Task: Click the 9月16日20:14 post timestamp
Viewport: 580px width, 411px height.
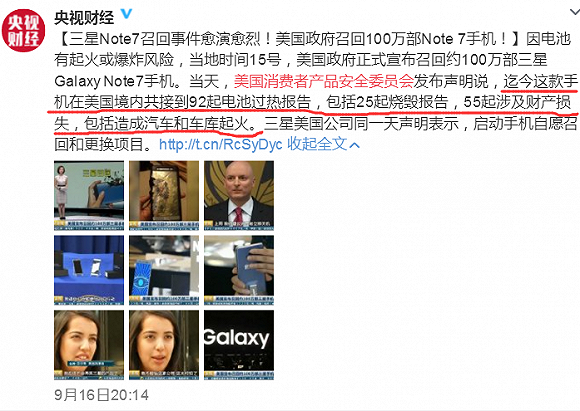Action: [x=101, y=395]
